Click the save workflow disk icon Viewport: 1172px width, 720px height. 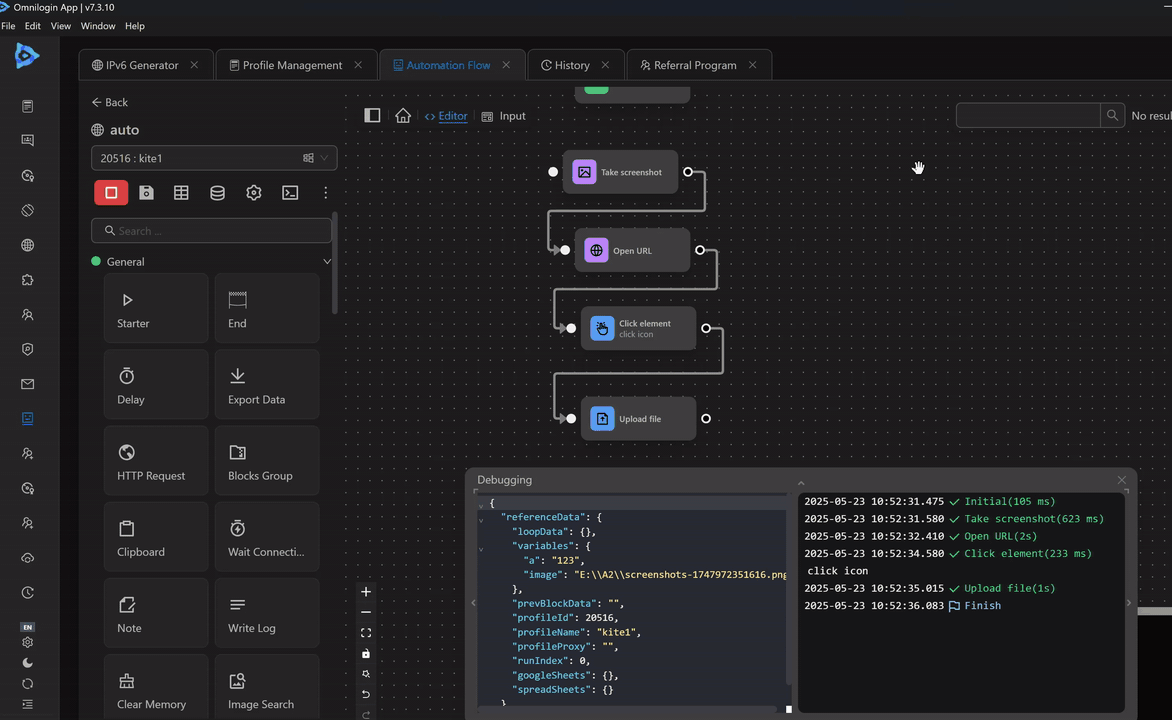[146, 193]
